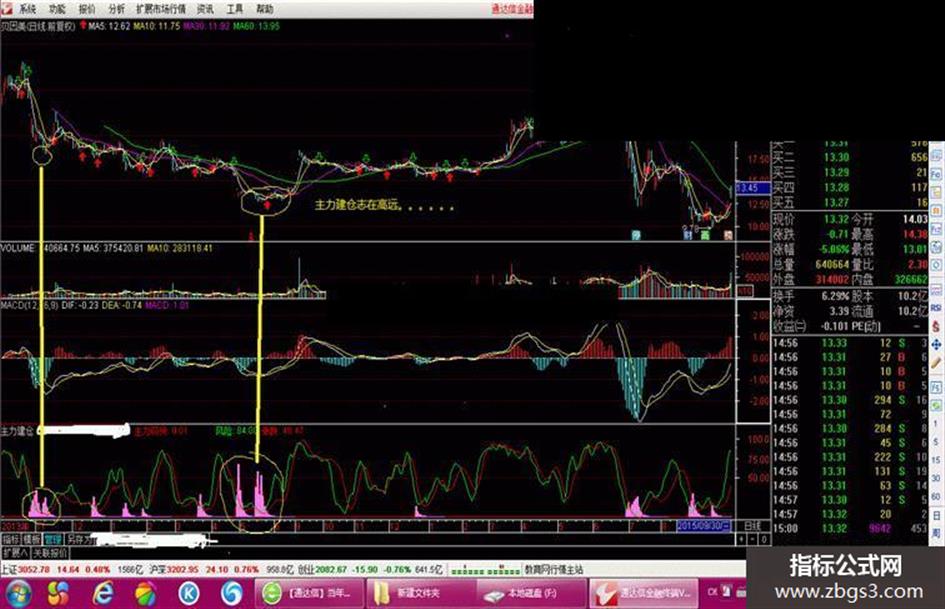
Task: Switch to 15-minute period in sidebar
Action: point(937,459)
